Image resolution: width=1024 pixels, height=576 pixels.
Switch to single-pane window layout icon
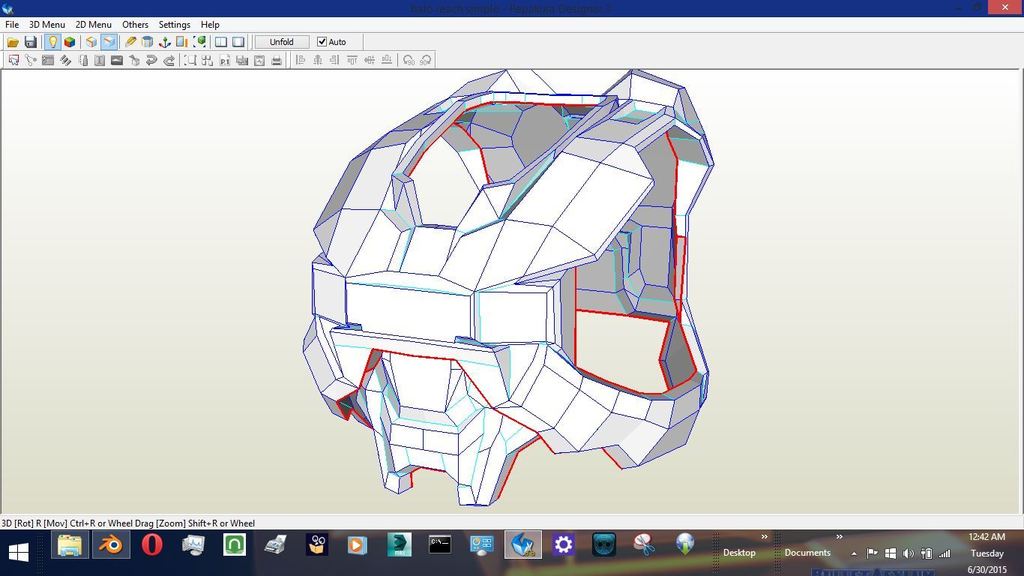(x=238, y=42)
